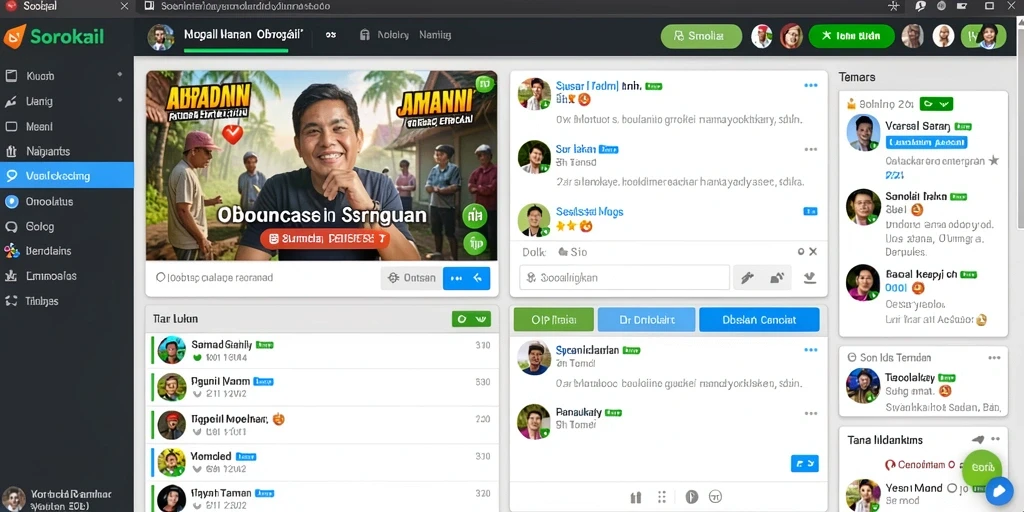Screen dimensions: 1024x512
Task: Select the green OlP Iraiai tab
Action: tap(554, 320)
